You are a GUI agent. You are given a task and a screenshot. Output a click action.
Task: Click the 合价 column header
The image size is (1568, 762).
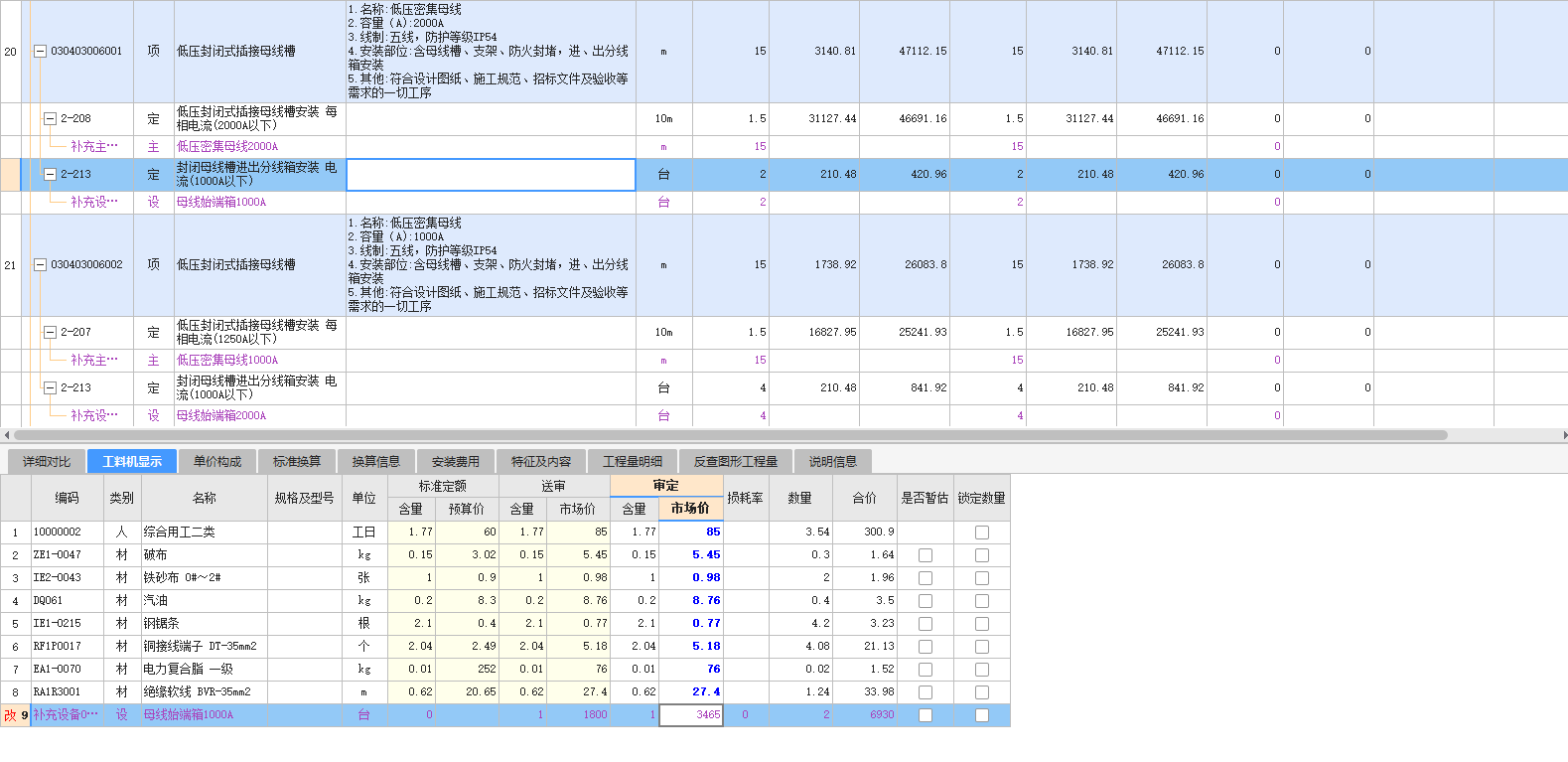coord(865,498)
